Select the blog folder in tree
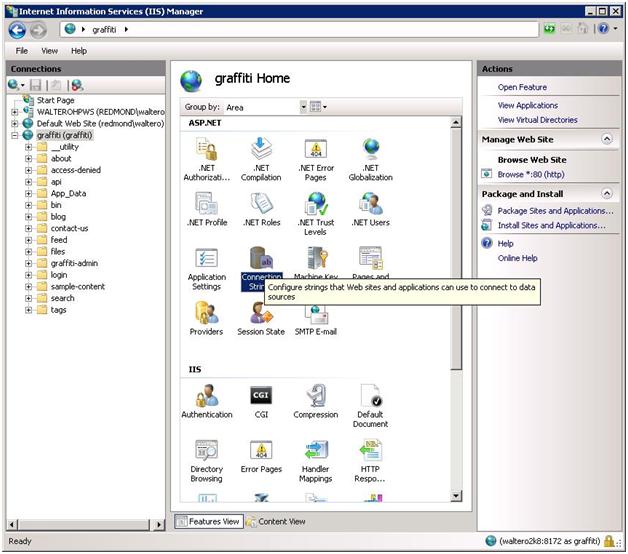Viewport: 628px width, 554px height. coord(58,217)
